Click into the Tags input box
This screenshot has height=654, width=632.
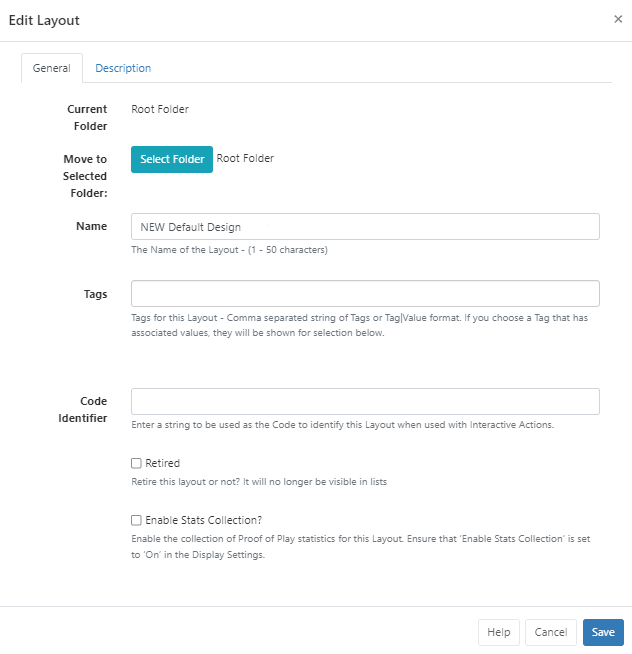click(365, 294)
